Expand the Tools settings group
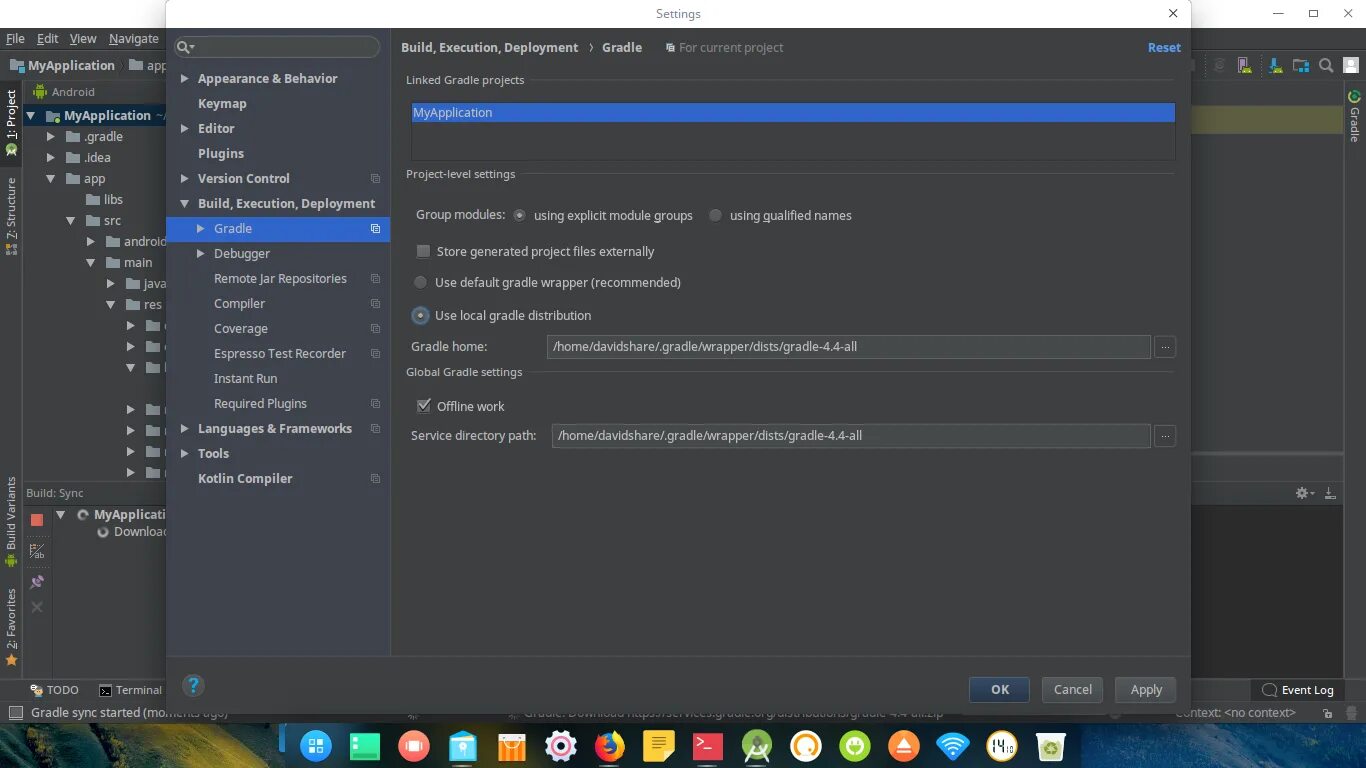Viewport: 1366px width, 768px height. 184,453
